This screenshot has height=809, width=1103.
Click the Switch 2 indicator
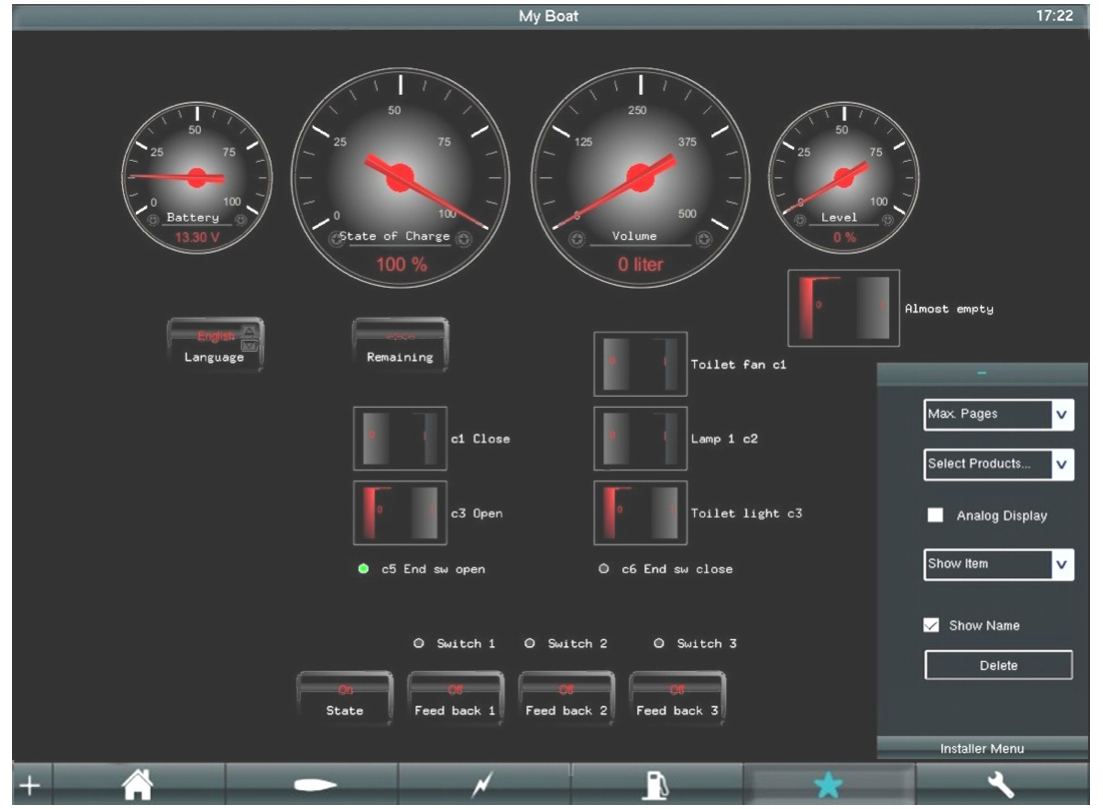pyautogui.click(x=530, y=643)
